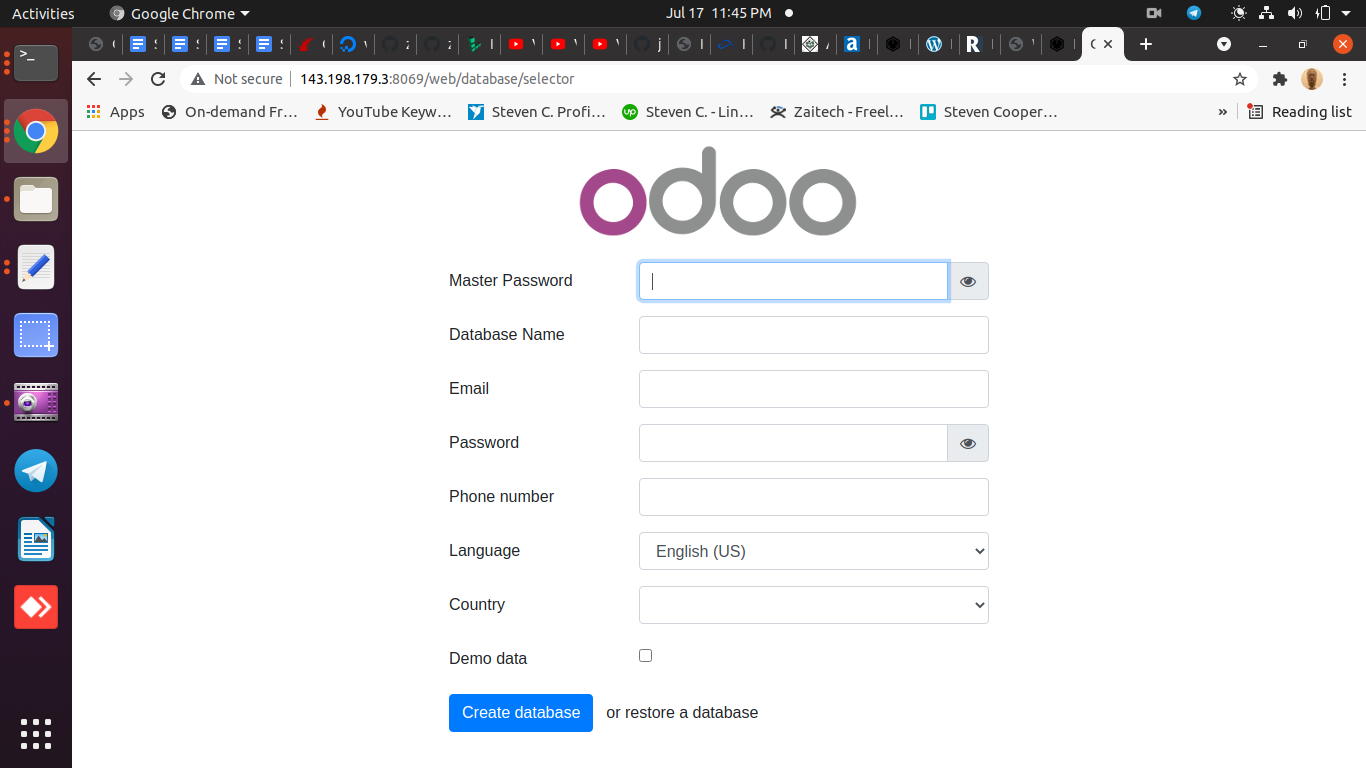Open a new tab with the plus button
The image size is (1366, 768).
point(1146,44)
